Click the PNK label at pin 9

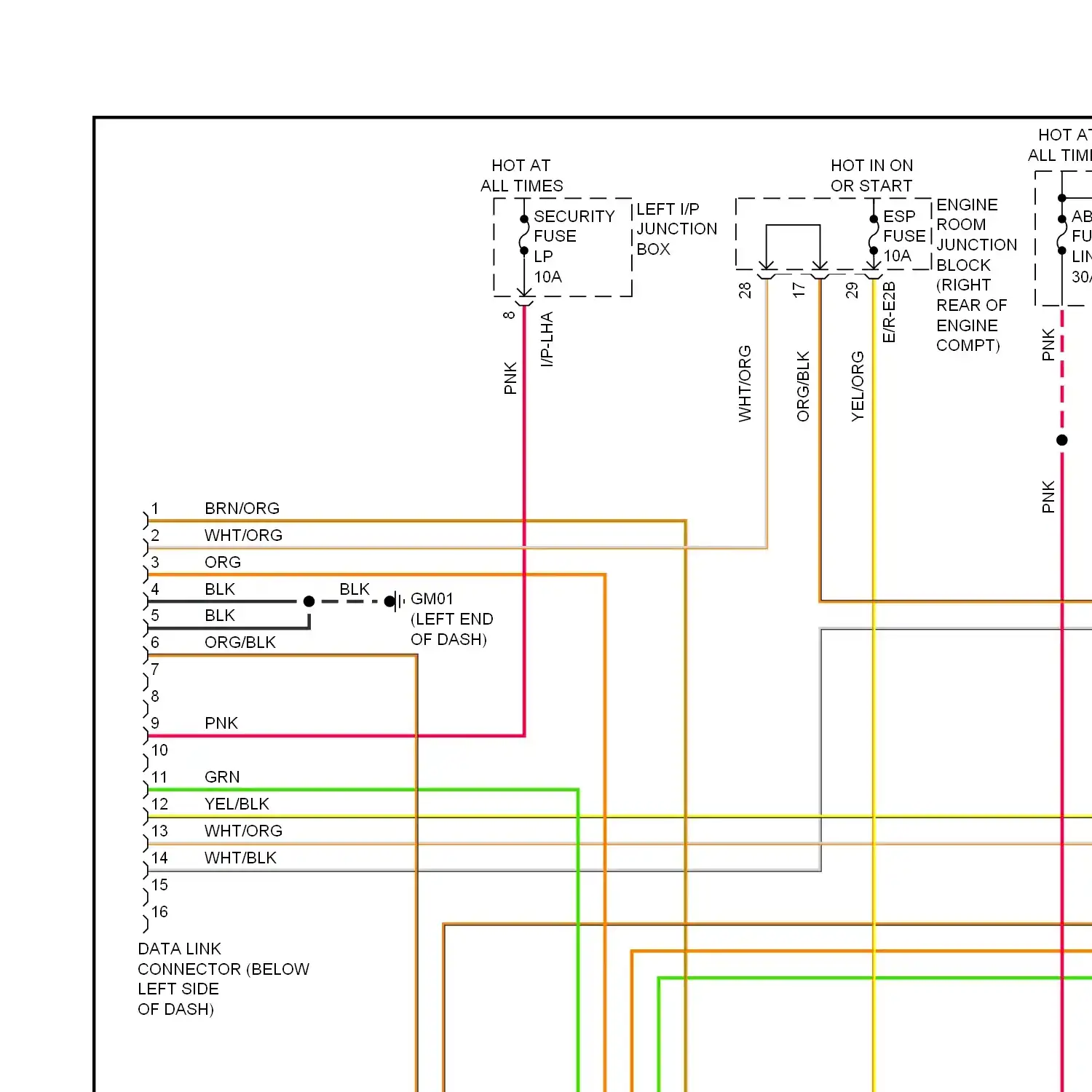click(221, 723)
